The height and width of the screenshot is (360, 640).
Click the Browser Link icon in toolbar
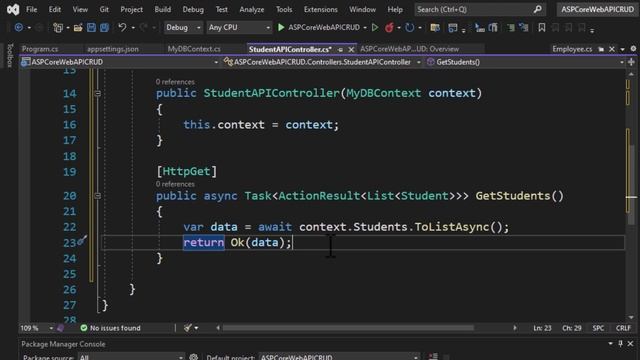coord(435,27)
